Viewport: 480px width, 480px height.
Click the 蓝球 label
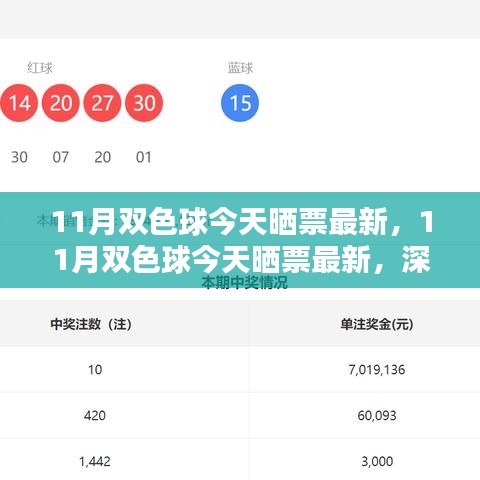coord(240,68)
